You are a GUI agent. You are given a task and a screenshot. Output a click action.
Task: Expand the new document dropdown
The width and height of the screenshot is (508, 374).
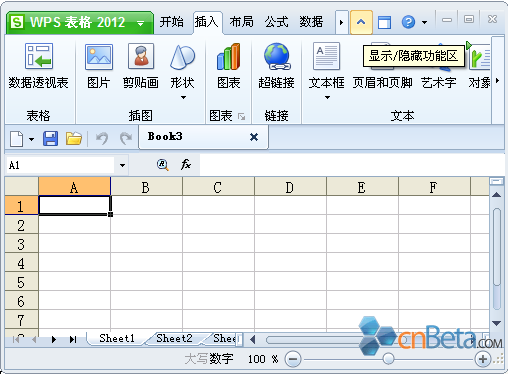click(x=31, y=139)
